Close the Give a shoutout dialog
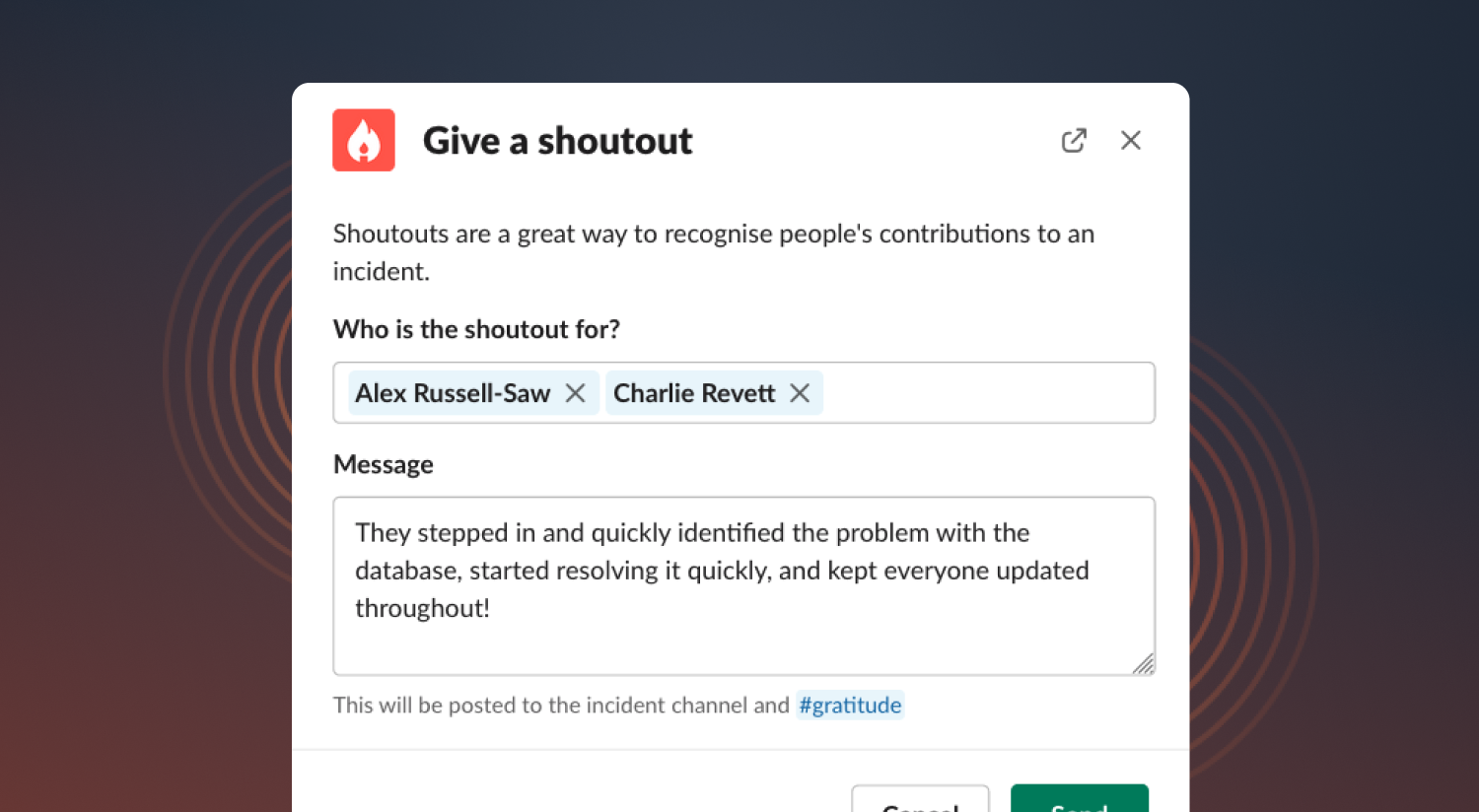Image resolution: width=1479 pixels, height=812 pixels. (x=1131, y=140)
